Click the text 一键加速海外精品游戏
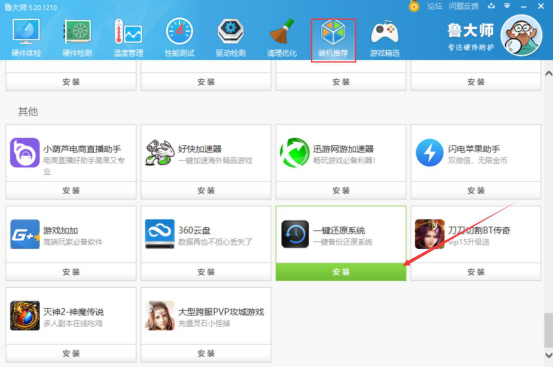 pyautogui.click(x=215, y=161)
